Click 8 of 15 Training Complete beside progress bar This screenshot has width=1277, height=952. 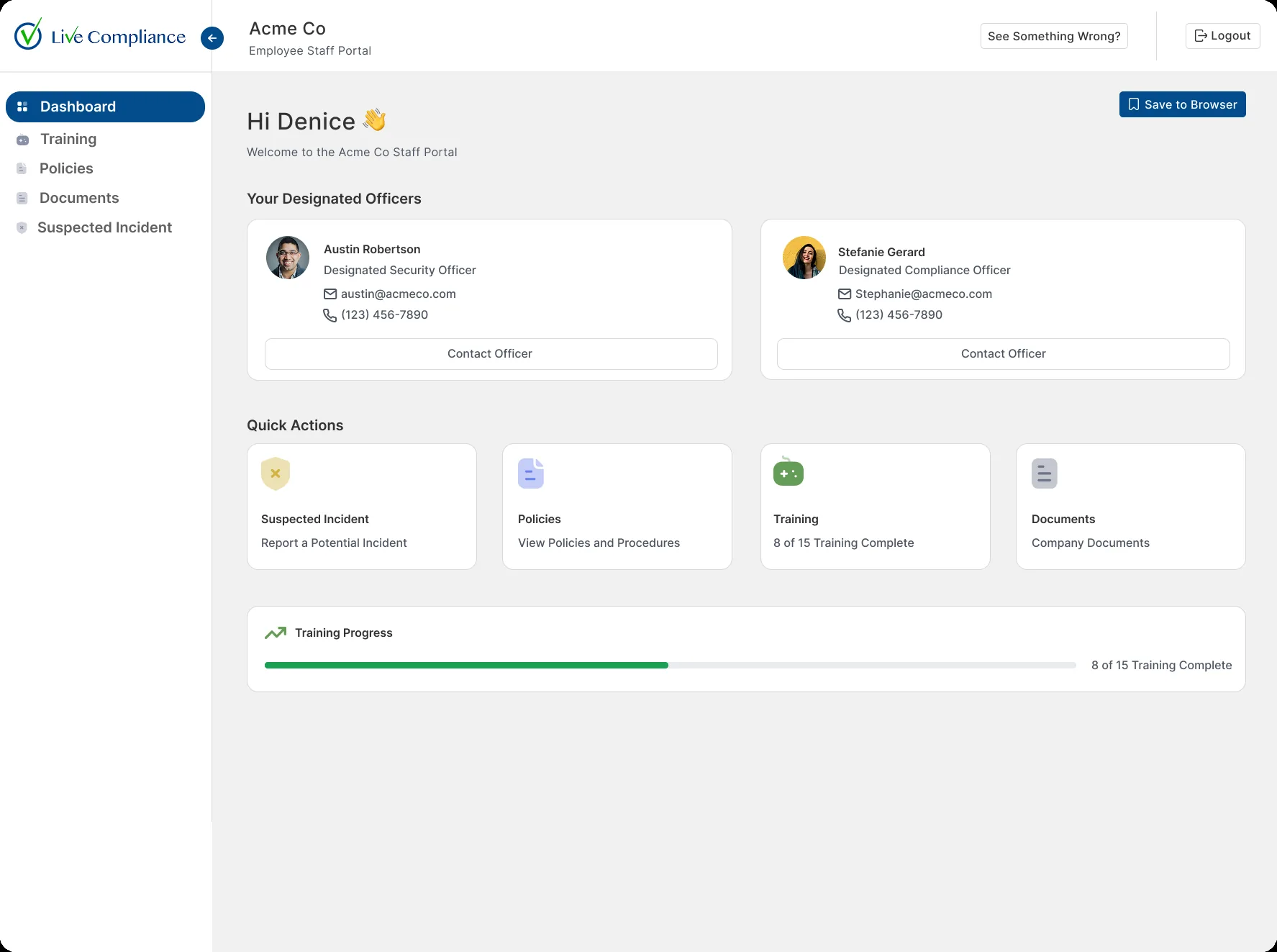(1162, 665)
